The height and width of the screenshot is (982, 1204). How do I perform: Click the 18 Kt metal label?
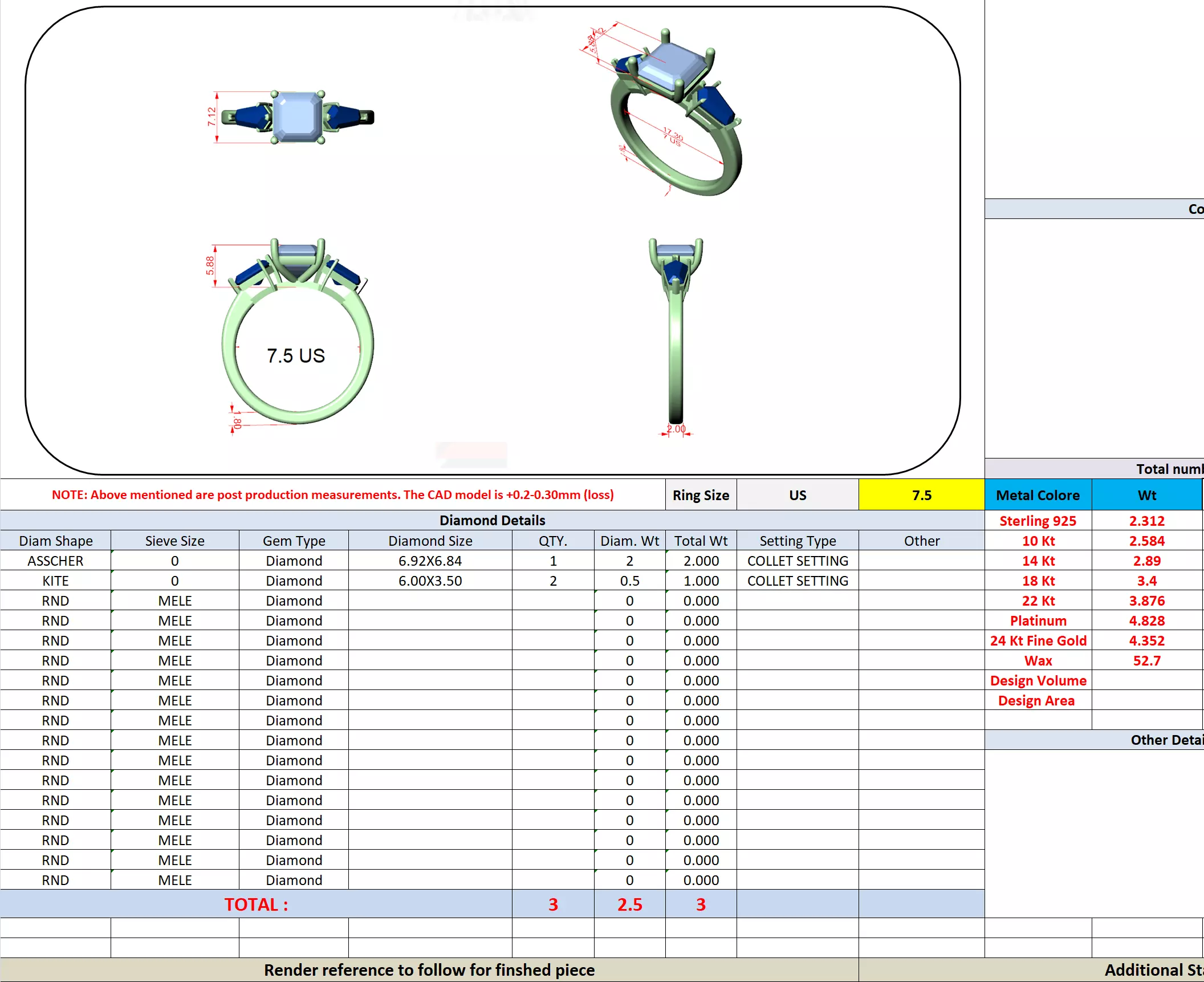(1038, 581)
